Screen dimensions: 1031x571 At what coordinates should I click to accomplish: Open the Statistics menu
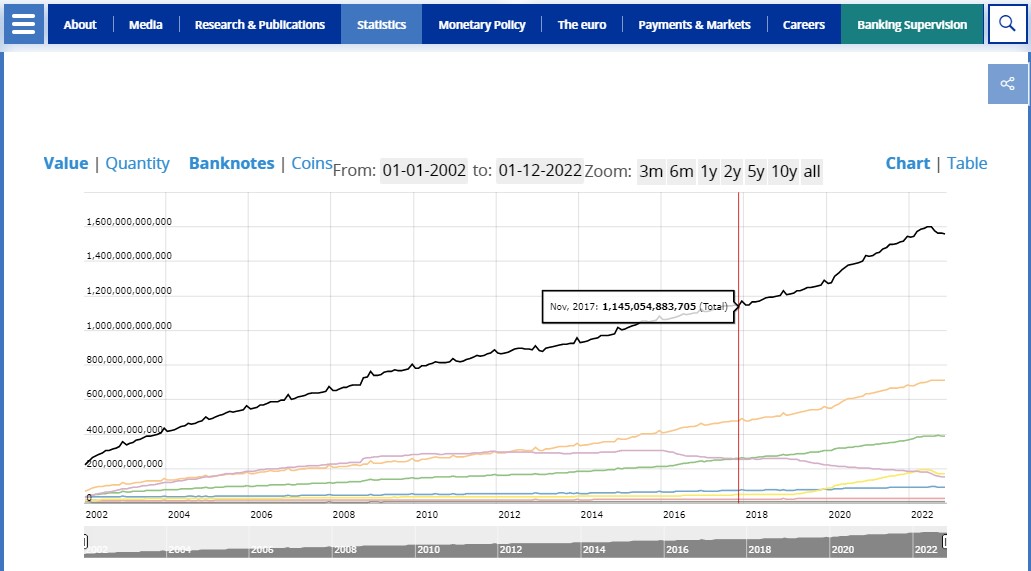point(381,24)
